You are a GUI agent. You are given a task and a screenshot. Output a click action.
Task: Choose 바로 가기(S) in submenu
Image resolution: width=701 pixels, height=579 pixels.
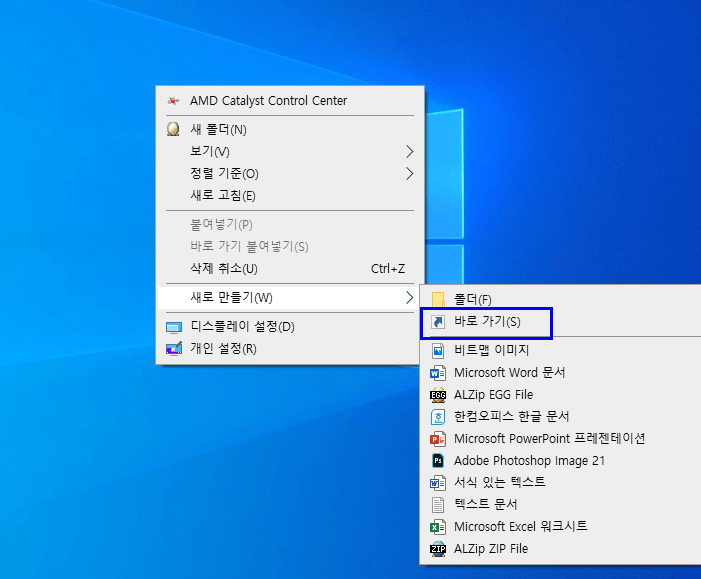561,321
